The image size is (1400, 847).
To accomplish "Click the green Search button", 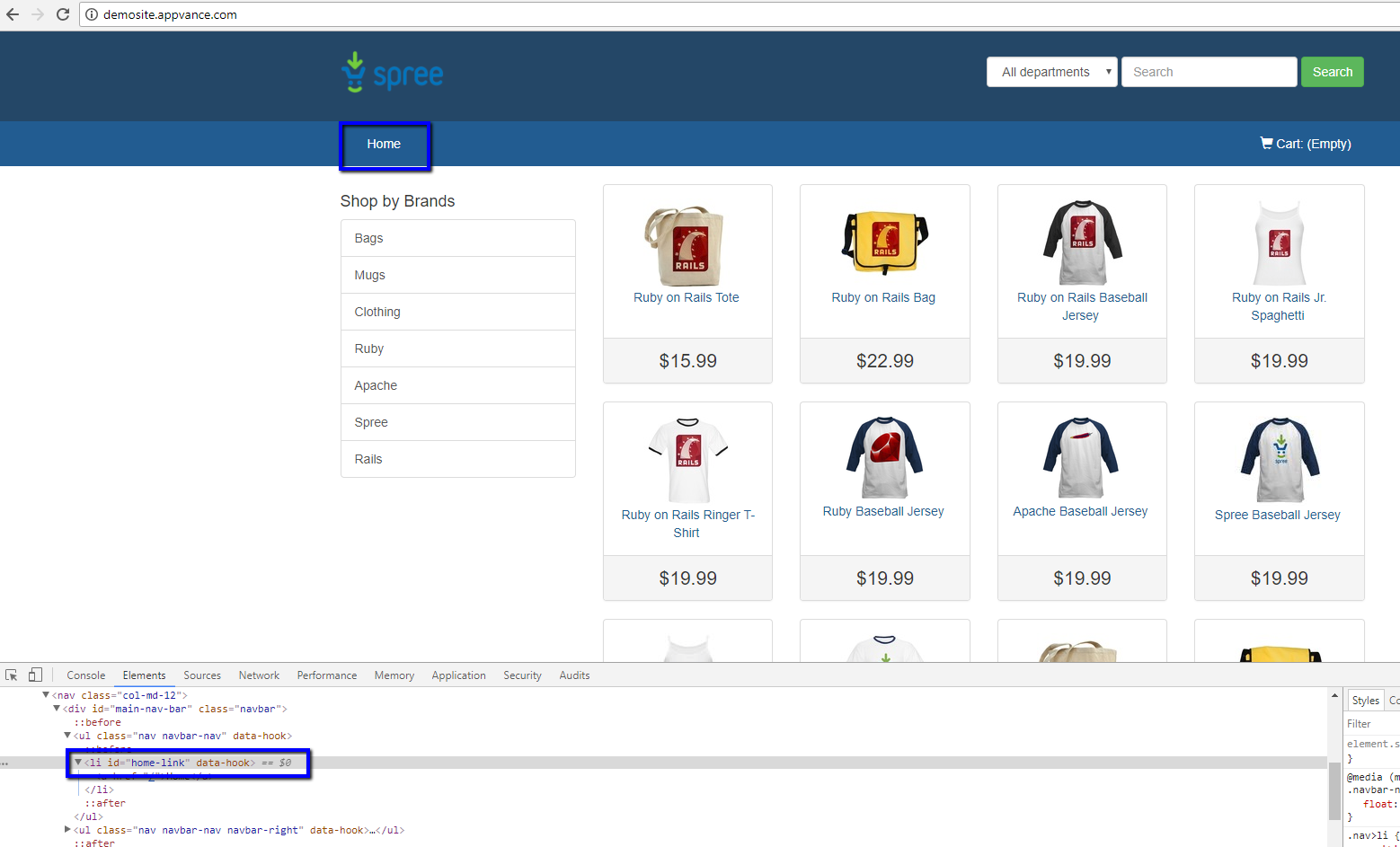I will (x=1332, y=72).
